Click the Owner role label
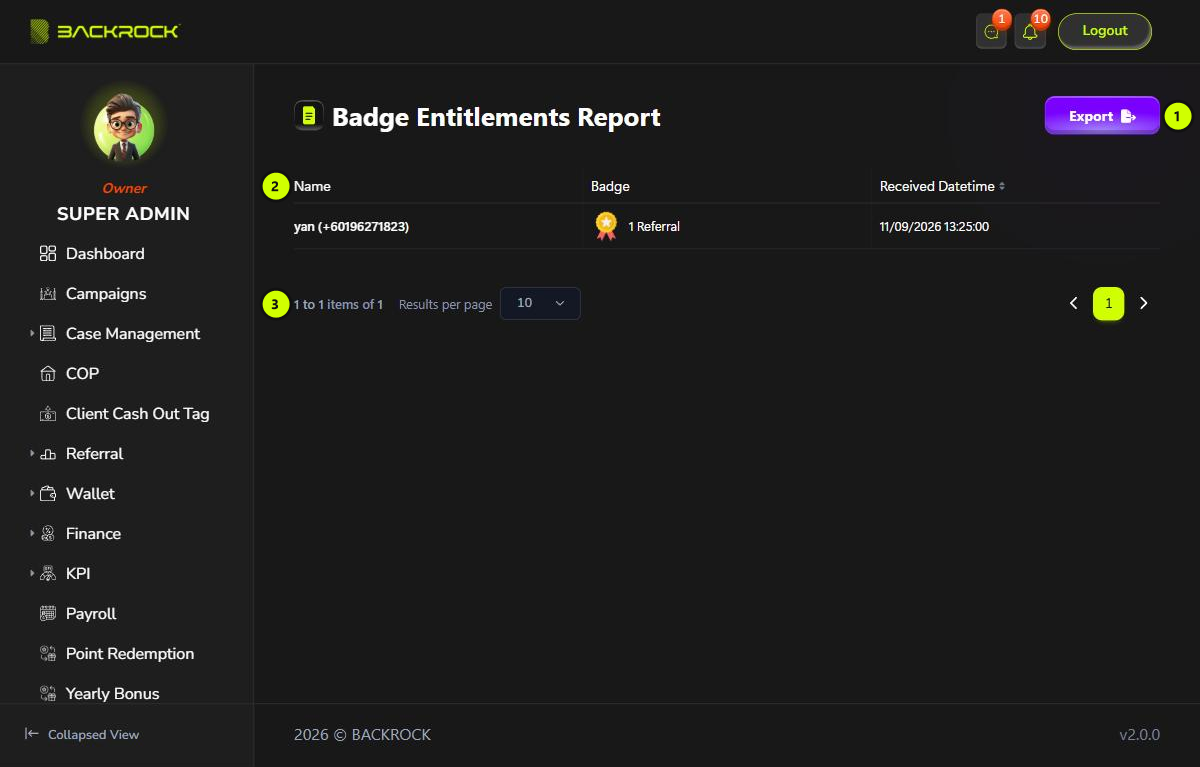The image size is (1200, 767). [124, 188]
